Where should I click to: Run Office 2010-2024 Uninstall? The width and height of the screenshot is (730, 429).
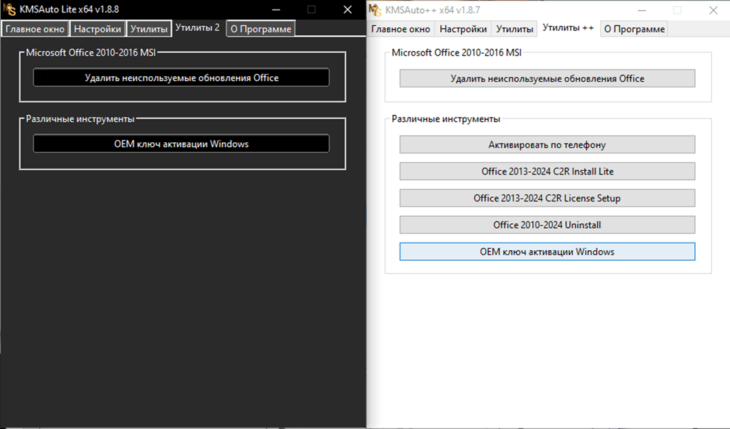pyautogui.click(x=547, y=225)
